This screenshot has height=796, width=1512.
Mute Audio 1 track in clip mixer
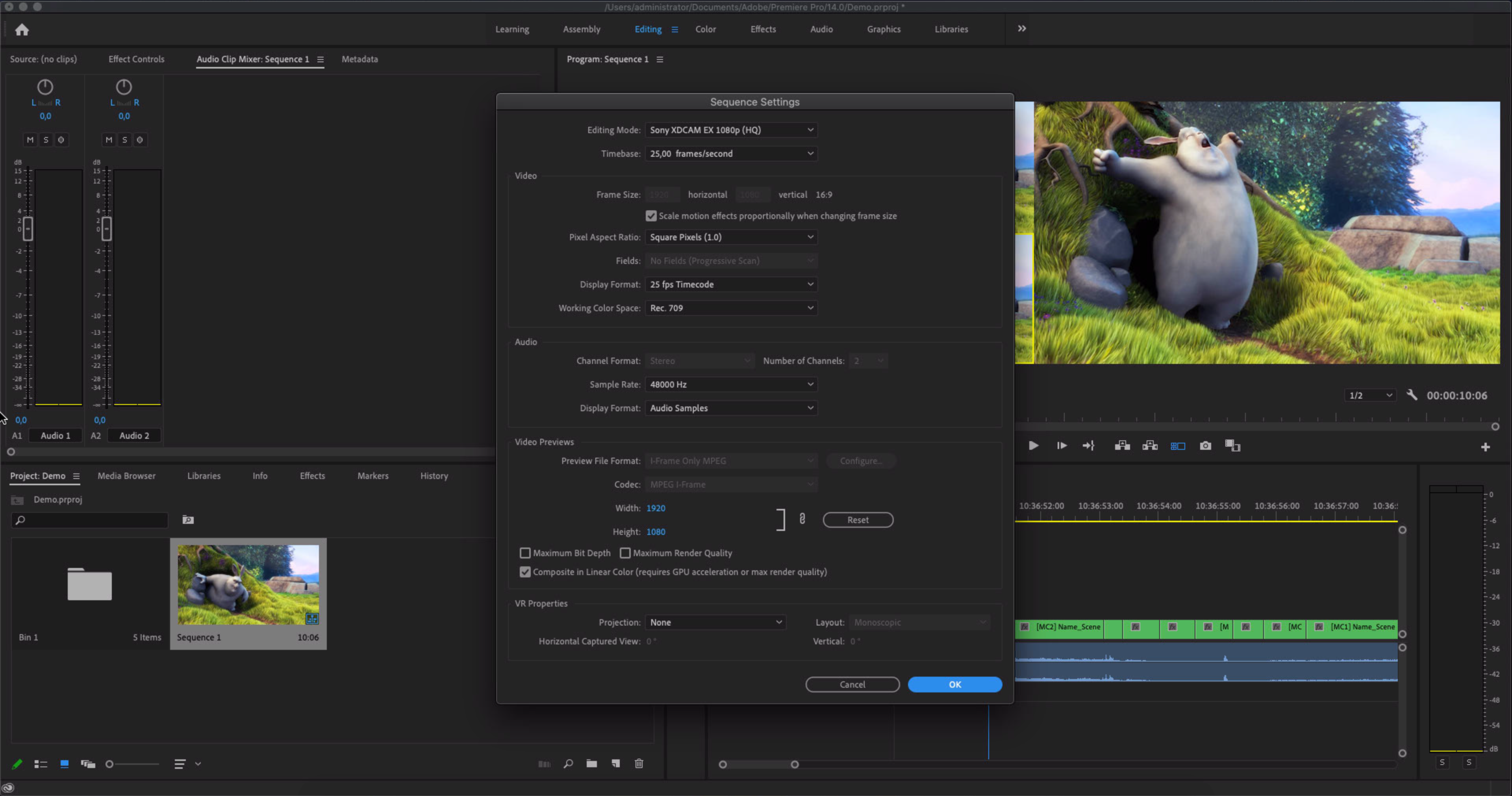pyautogui.click(x=30, y=140)
